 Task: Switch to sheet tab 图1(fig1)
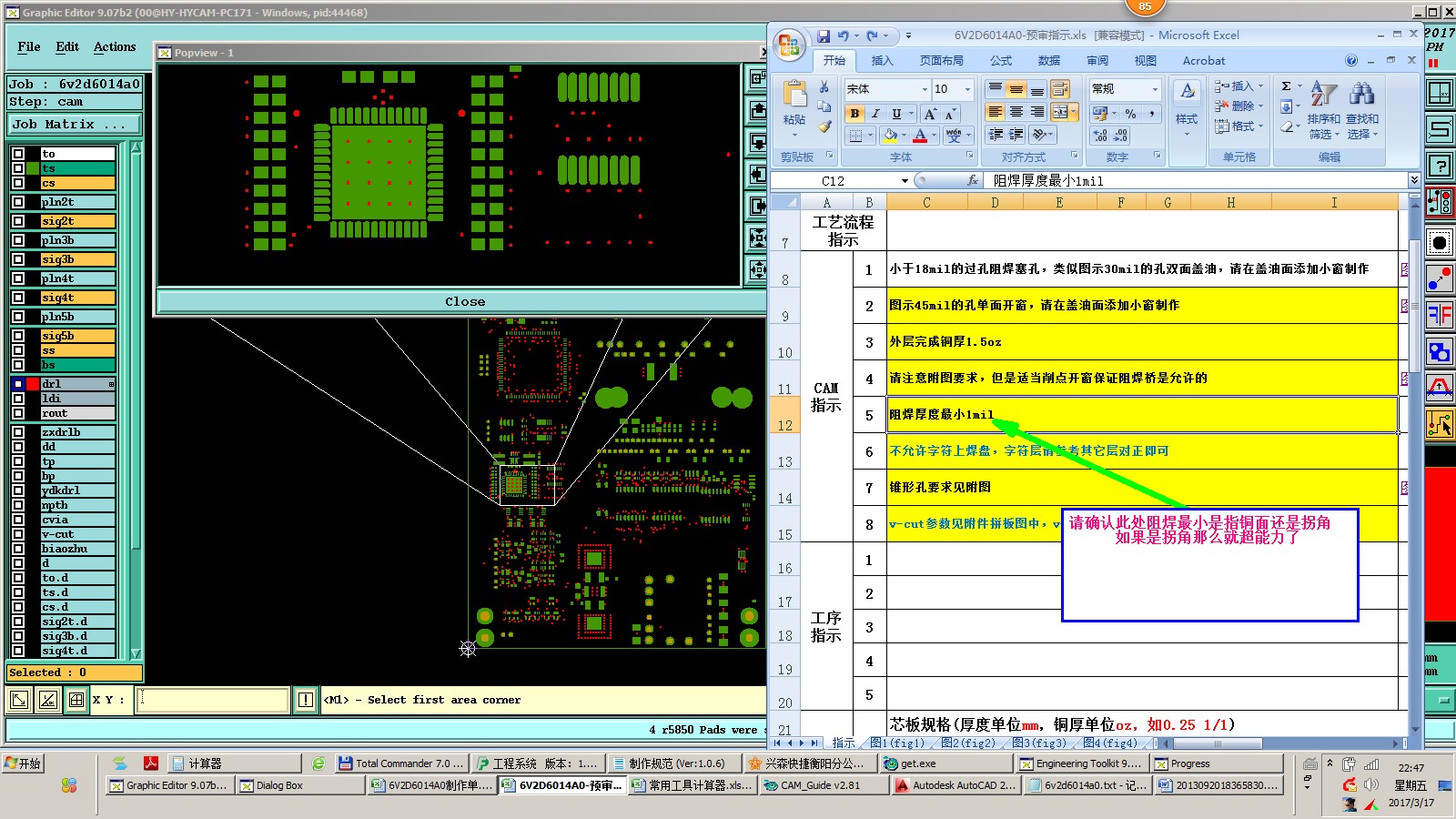(896, 743)
